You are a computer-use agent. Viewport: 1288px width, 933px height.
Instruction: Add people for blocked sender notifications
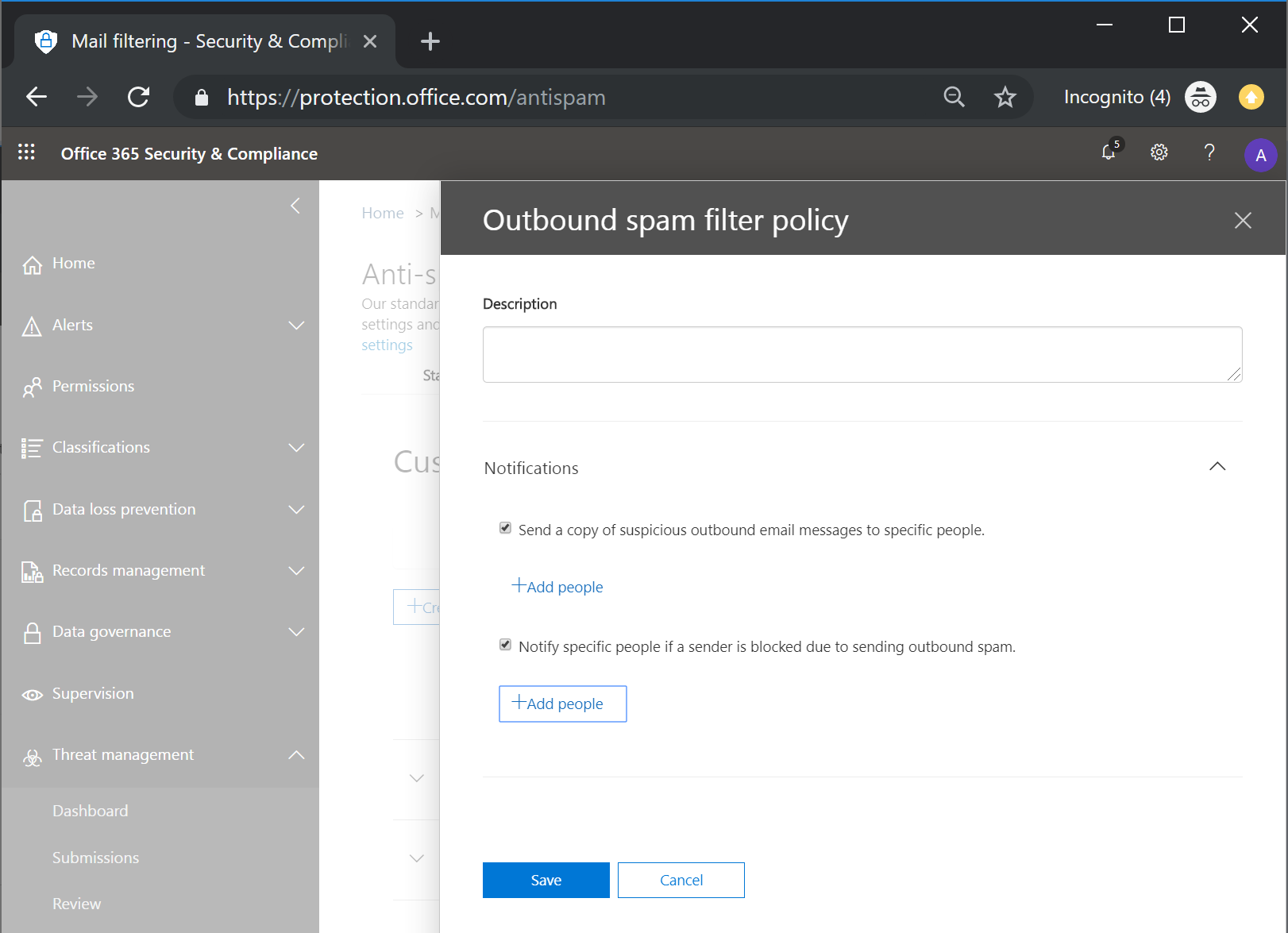563,704
